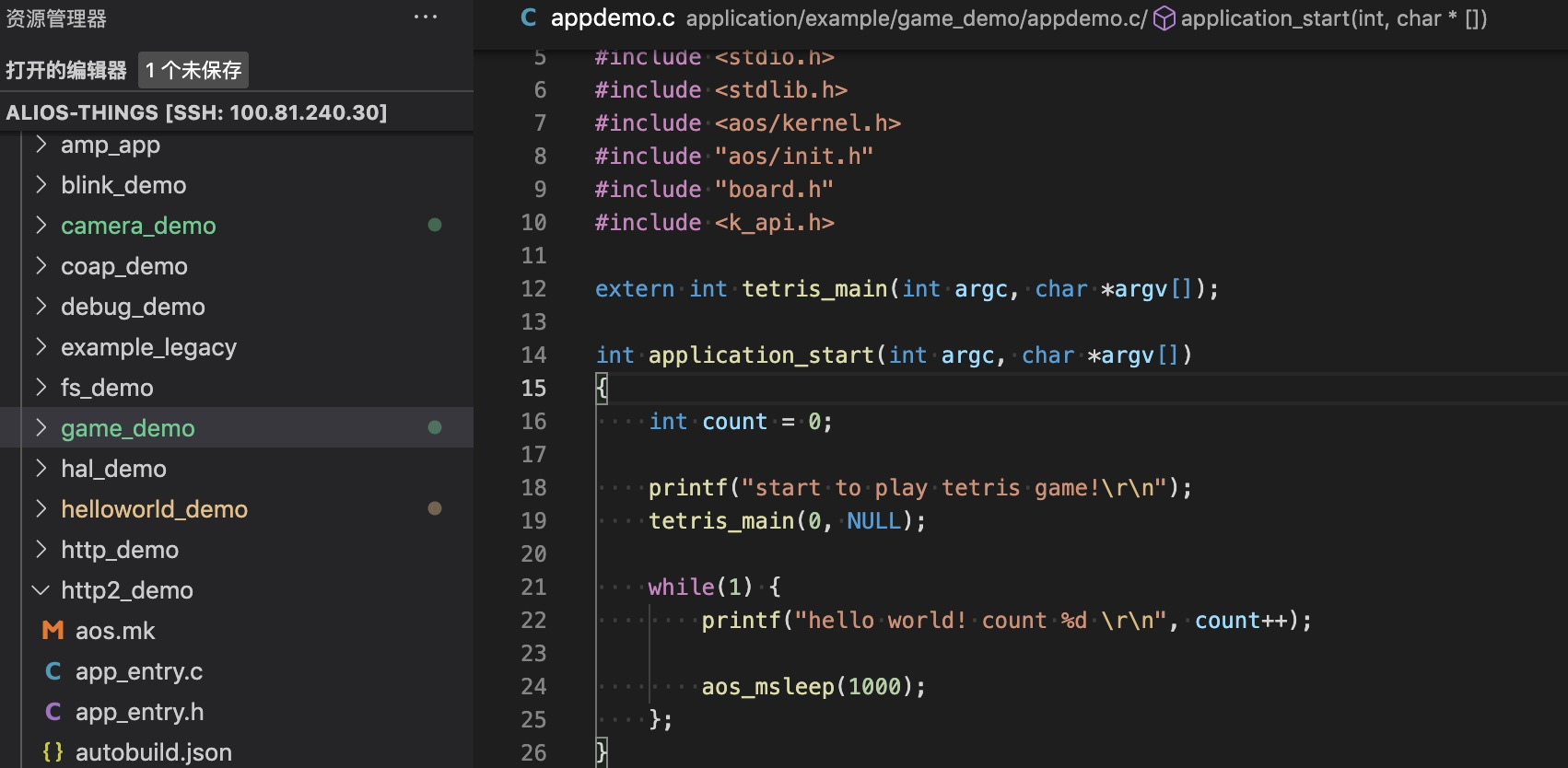The image size is (1568, 768).
Task: Click the modified dot on camera_demo
Action: 435,225
